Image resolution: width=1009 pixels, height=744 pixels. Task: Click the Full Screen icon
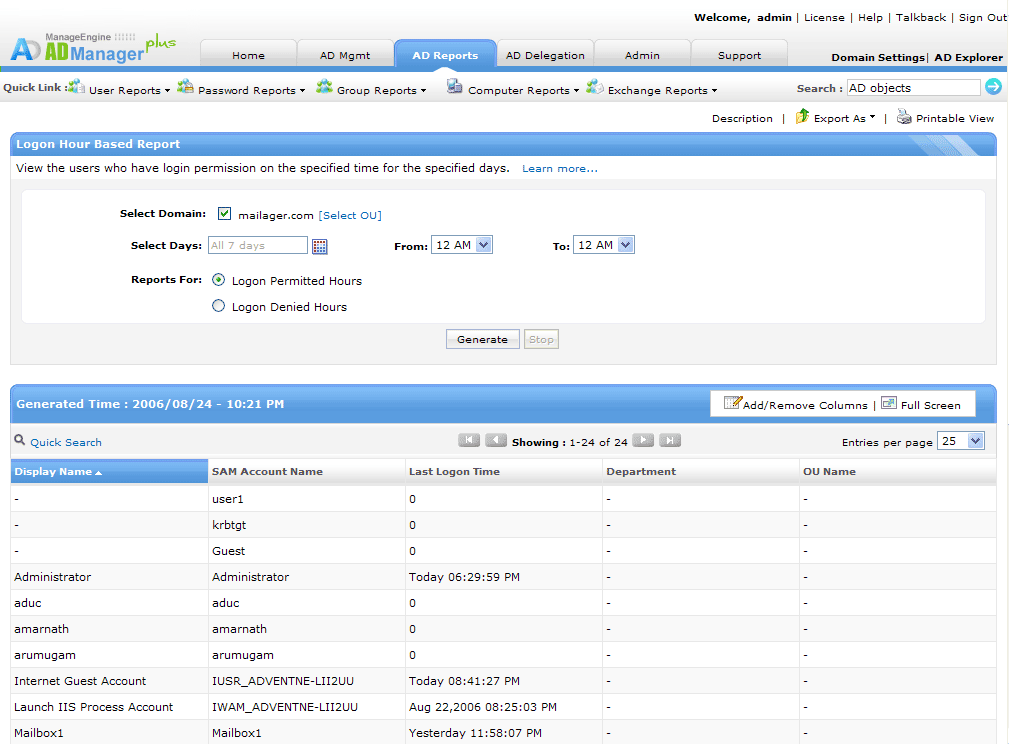pyautogui.click(x=889, y=403)
